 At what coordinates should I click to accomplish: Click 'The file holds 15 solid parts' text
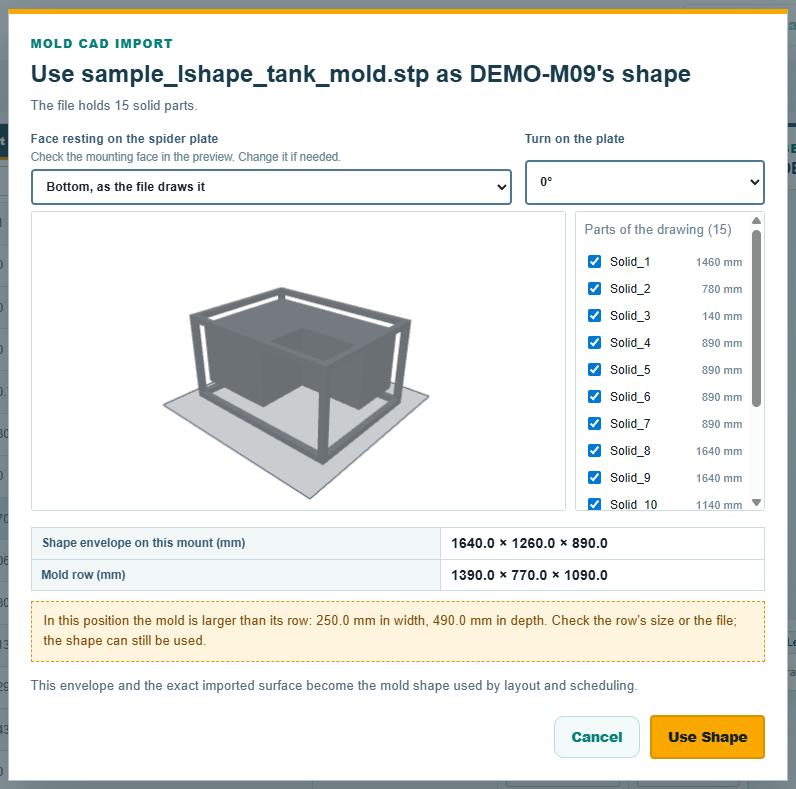pyautogui.click(x=114, y=106)
